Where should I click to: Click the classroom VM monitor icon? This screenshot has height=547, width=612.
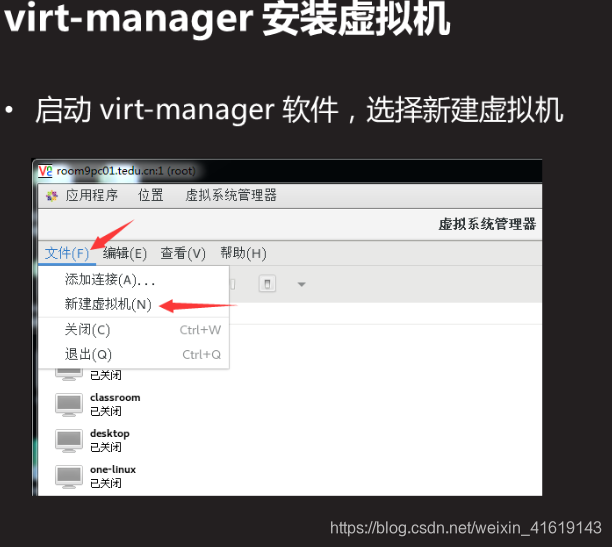(69, 404)
